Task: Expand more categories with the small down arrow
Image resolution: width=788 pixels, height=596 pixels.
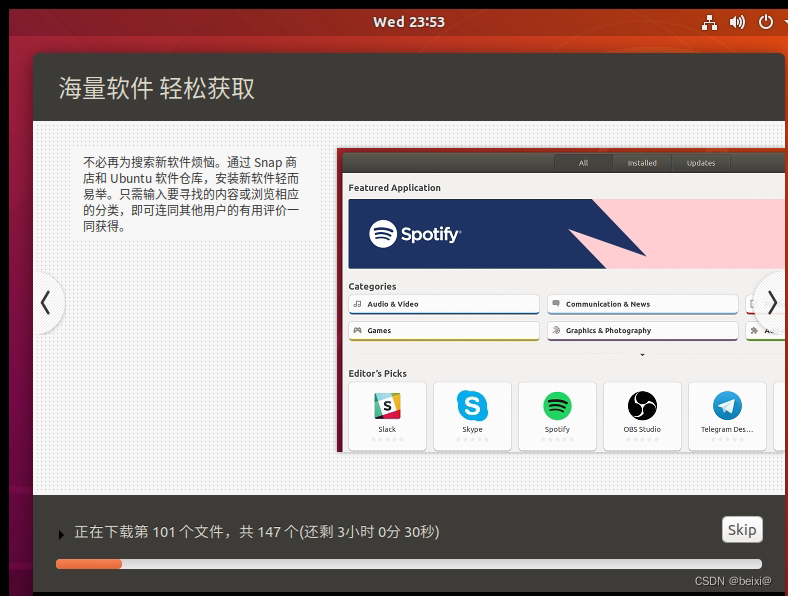Action: point(642,355)
